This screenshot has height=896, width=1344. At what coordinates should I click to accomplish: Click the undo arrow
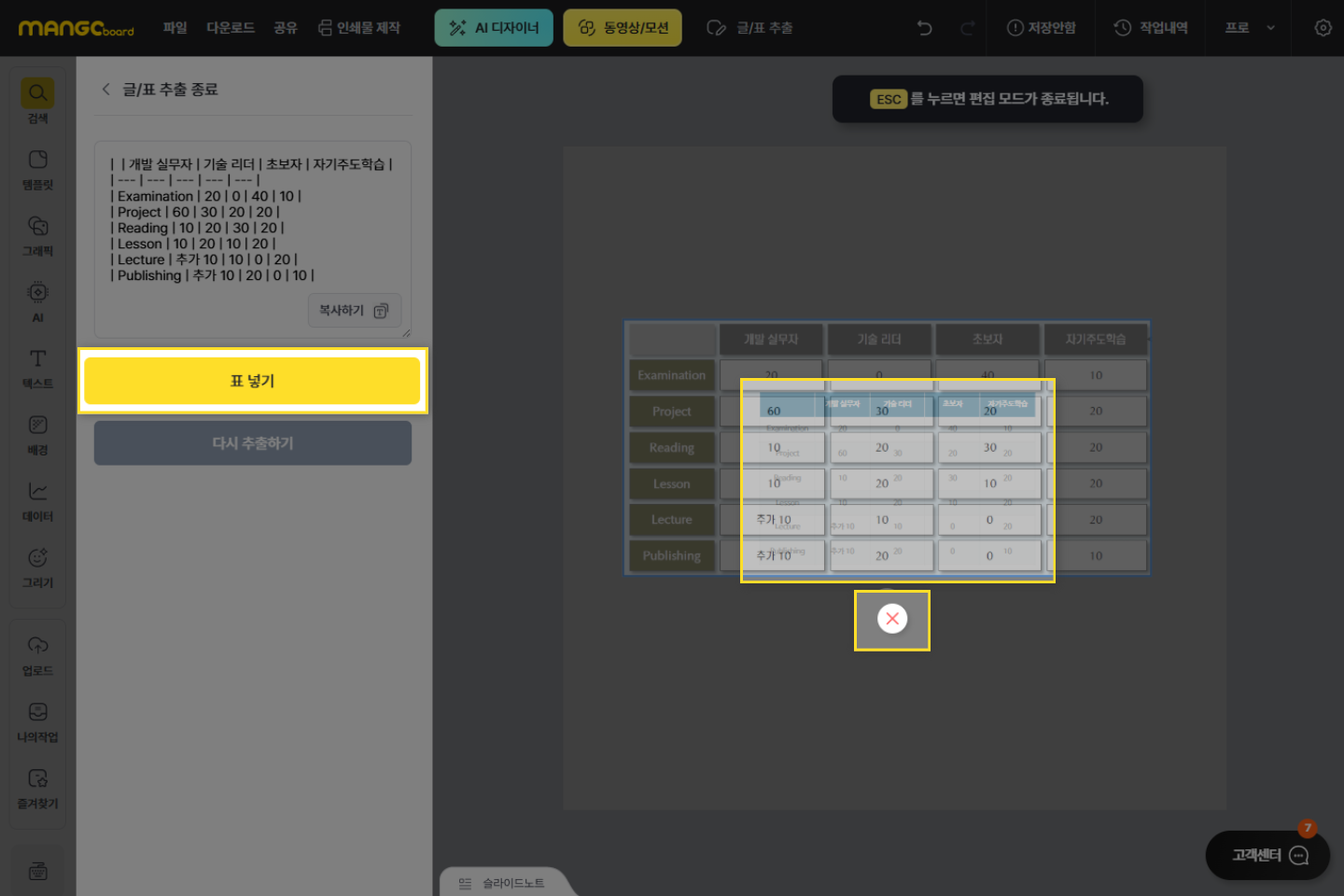click(925, 28)
